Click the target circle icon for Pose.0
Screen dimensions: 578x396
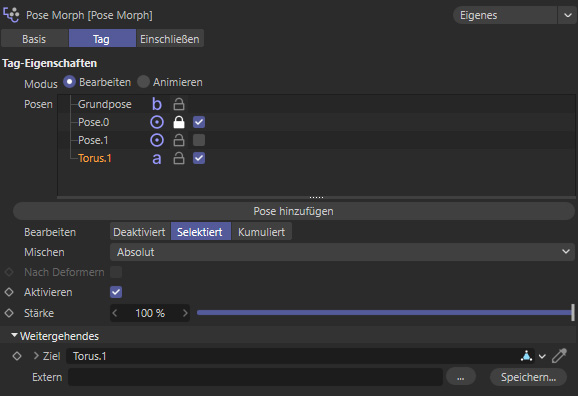(157, 122)
